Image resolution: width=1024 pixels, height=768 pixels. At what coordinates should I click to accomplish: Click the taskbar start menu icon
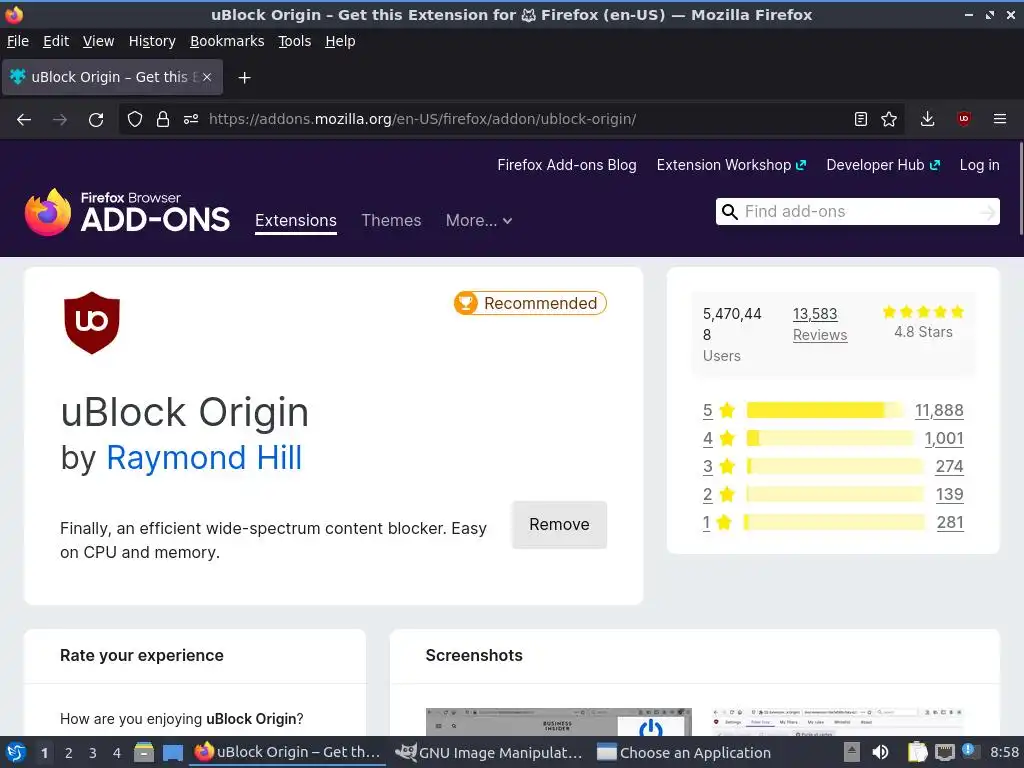[x=16, y=752]
